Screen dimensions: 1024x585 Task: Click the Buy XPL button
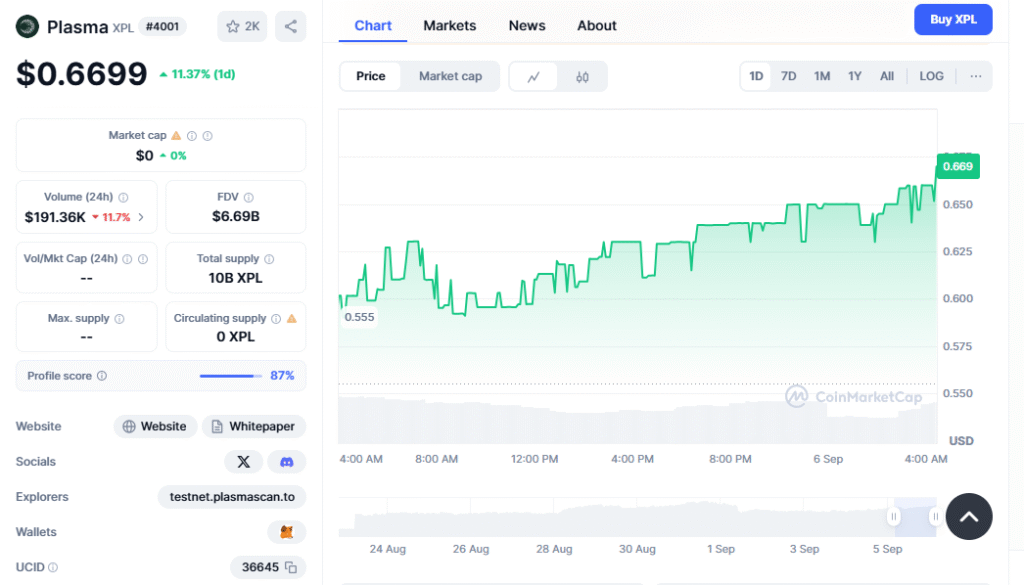(953, 20)
